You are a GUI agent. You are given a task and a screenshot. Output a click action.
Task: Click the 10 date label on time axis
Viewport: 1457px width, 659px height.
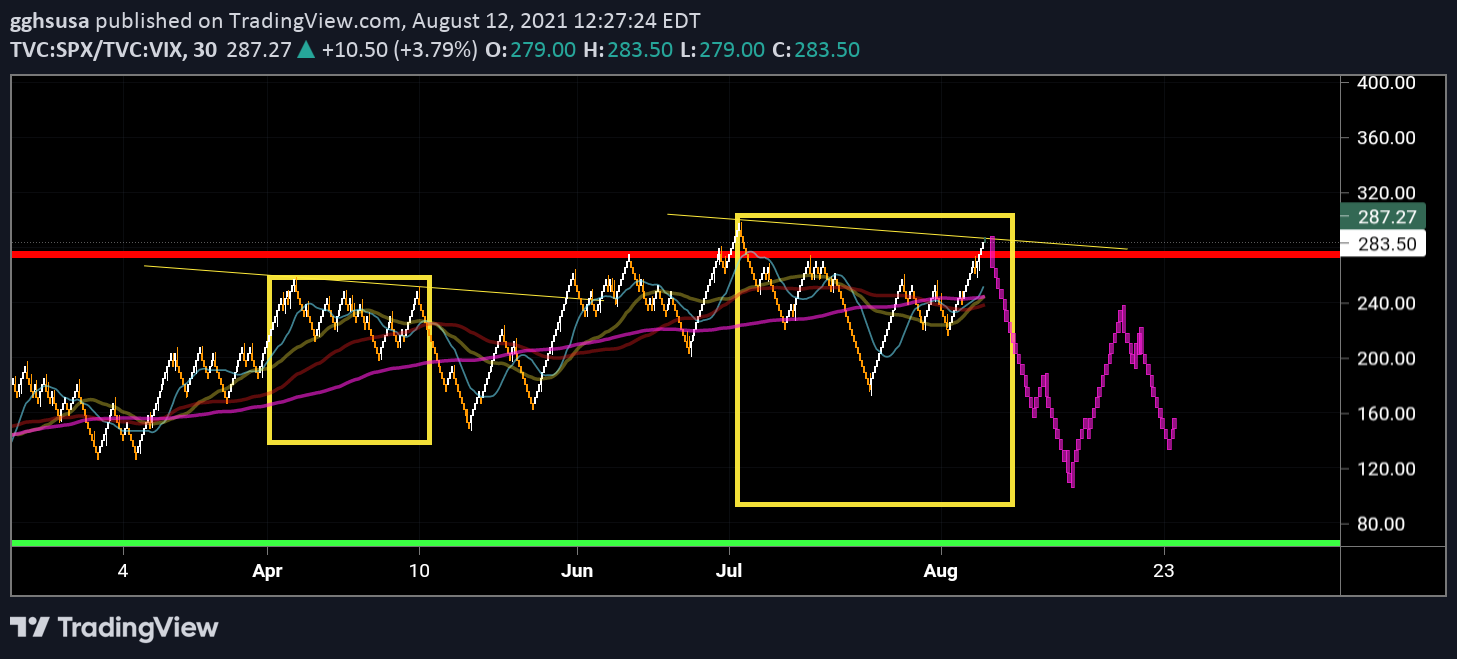tap(420, 571)
